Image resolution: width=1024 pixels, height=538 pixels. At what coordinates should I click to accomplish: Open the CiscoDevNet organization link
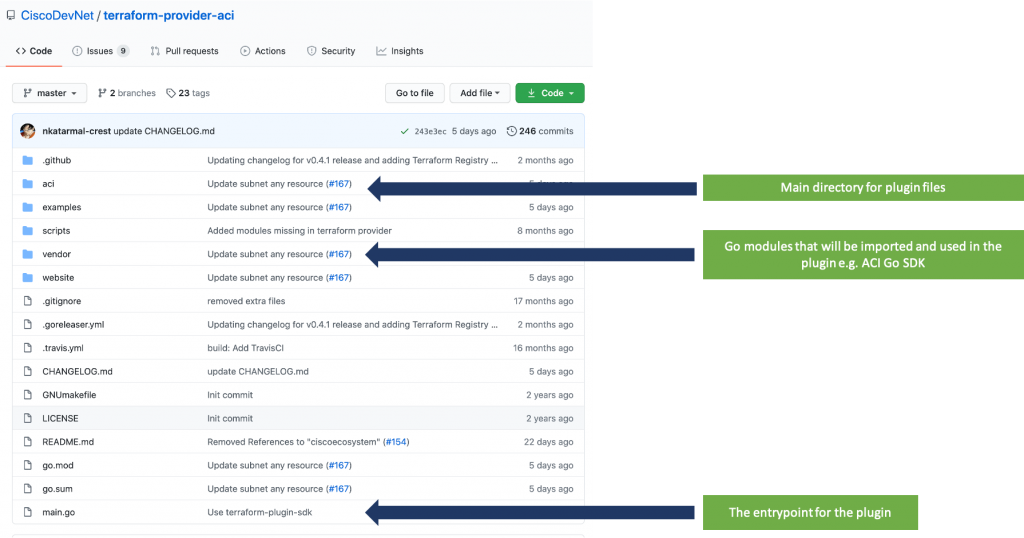[57, 16]
